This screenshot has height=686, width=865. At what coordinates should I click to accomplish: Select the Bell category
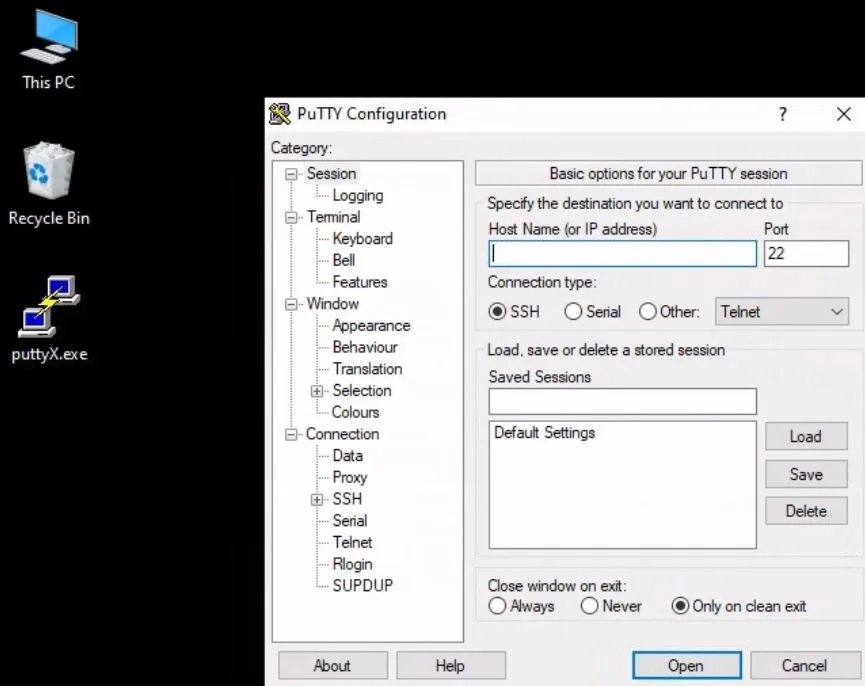344,260
